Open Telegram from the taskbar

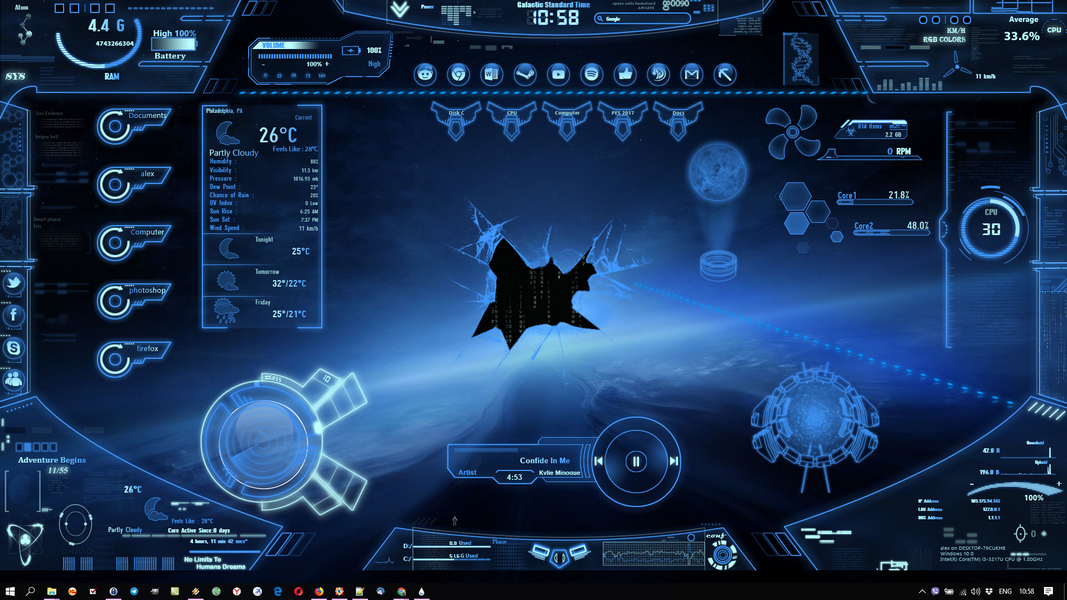[134, 592]
